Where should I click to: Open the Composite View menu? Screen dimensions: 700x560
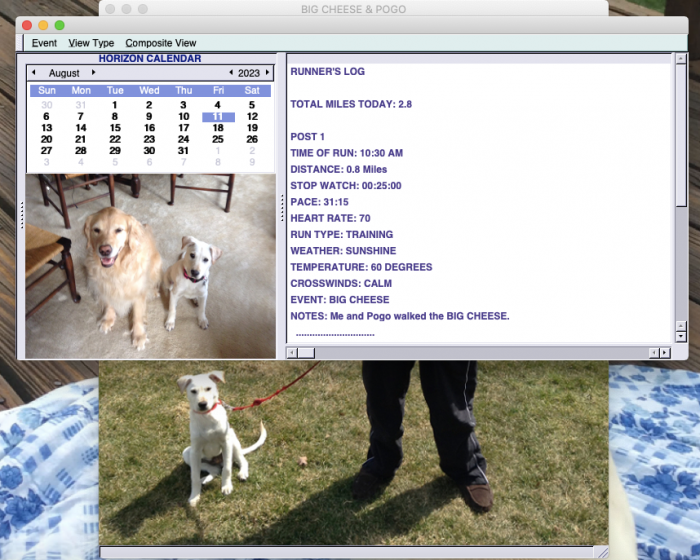pyautogui.click(x=161, y=43)
